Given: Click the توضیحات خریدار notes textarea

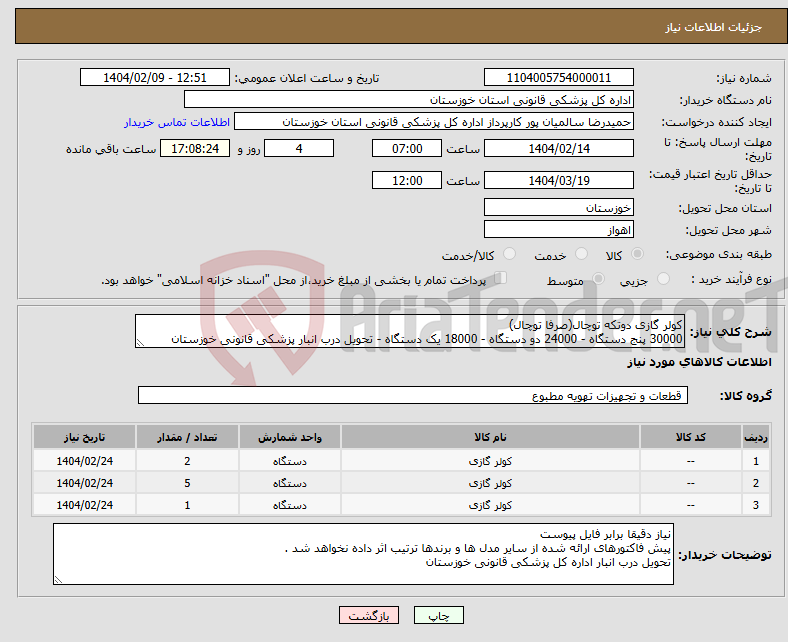Looking at the screenshot, I should point(363,554).
